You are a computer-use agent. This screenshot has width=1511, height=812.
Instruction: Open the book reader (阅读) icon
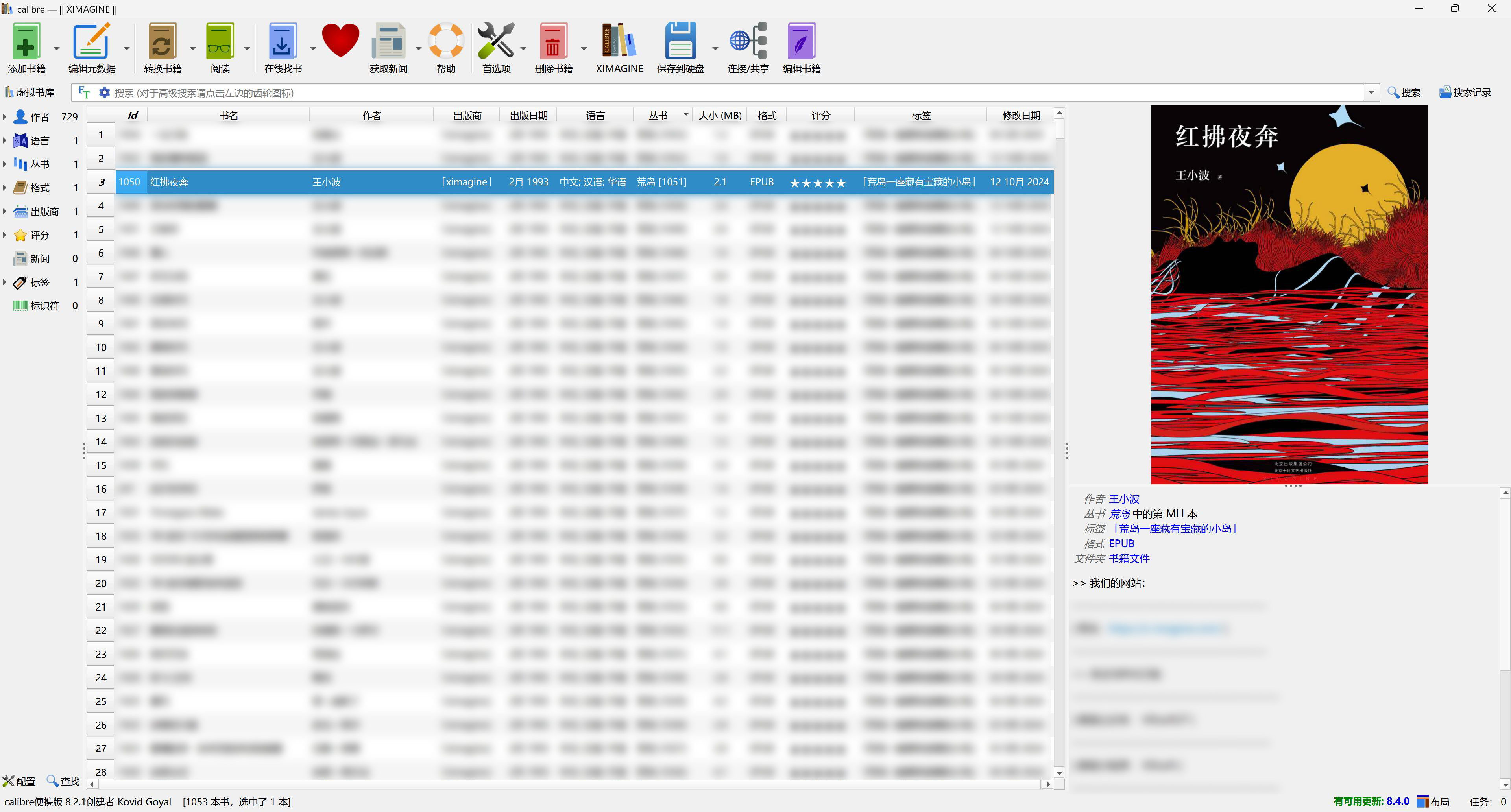(220, 41)
